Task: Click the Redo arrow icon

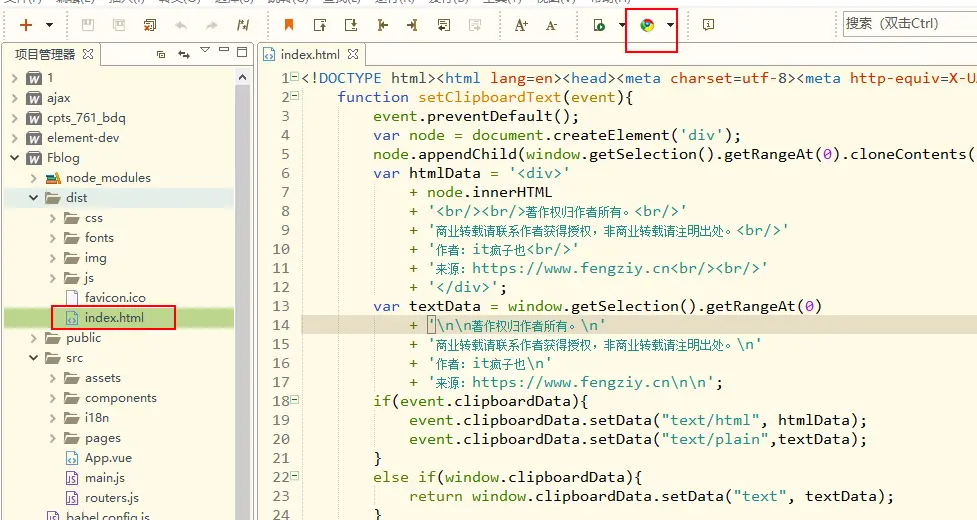Action: 212,25
